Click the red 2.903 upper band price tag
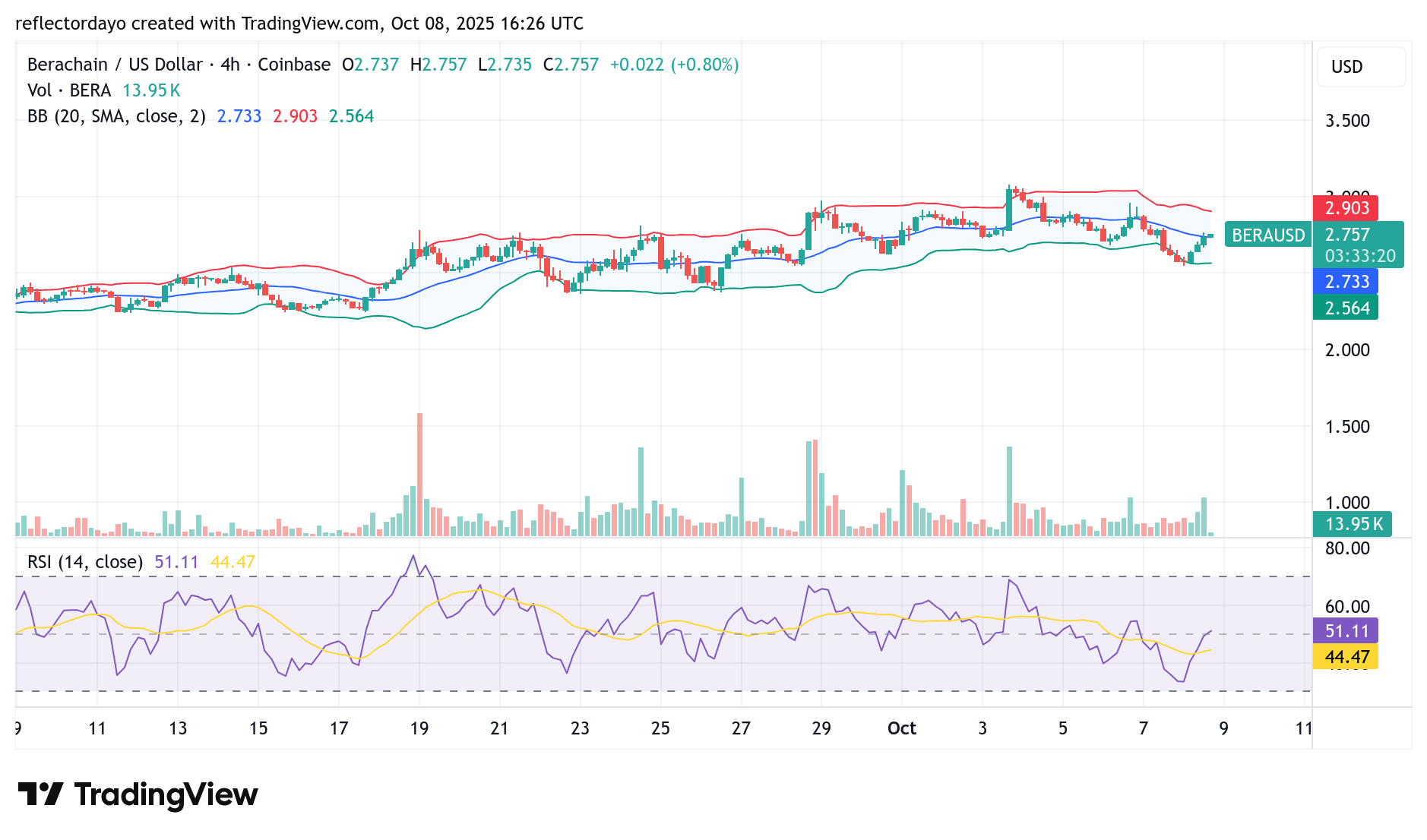 click(x=1346, y=208)
